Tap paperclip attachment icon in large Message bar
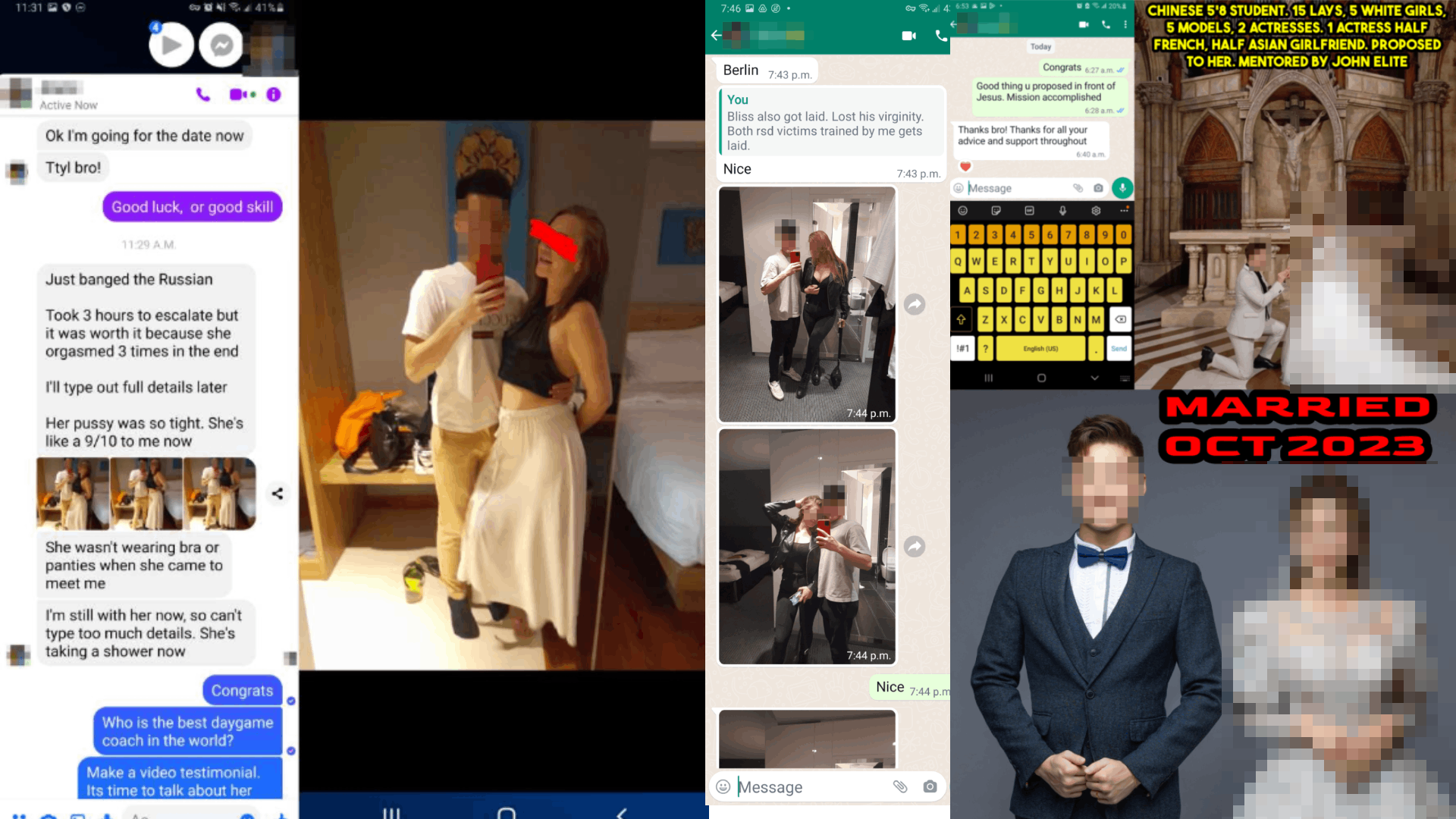 (x=900, y=786)
